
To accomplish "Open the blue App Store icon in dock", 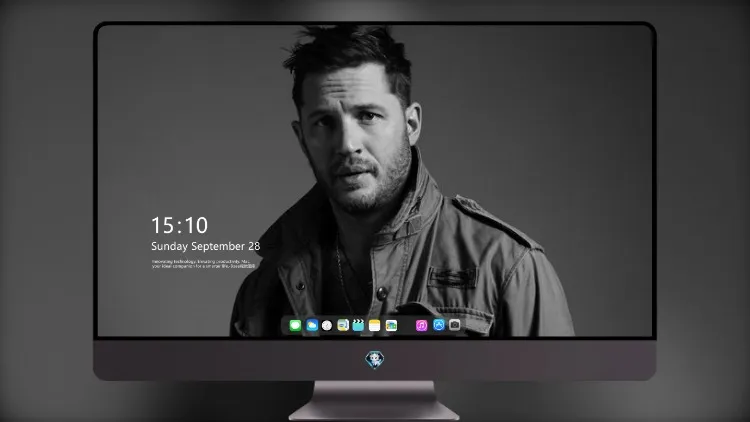I will 439,325.
